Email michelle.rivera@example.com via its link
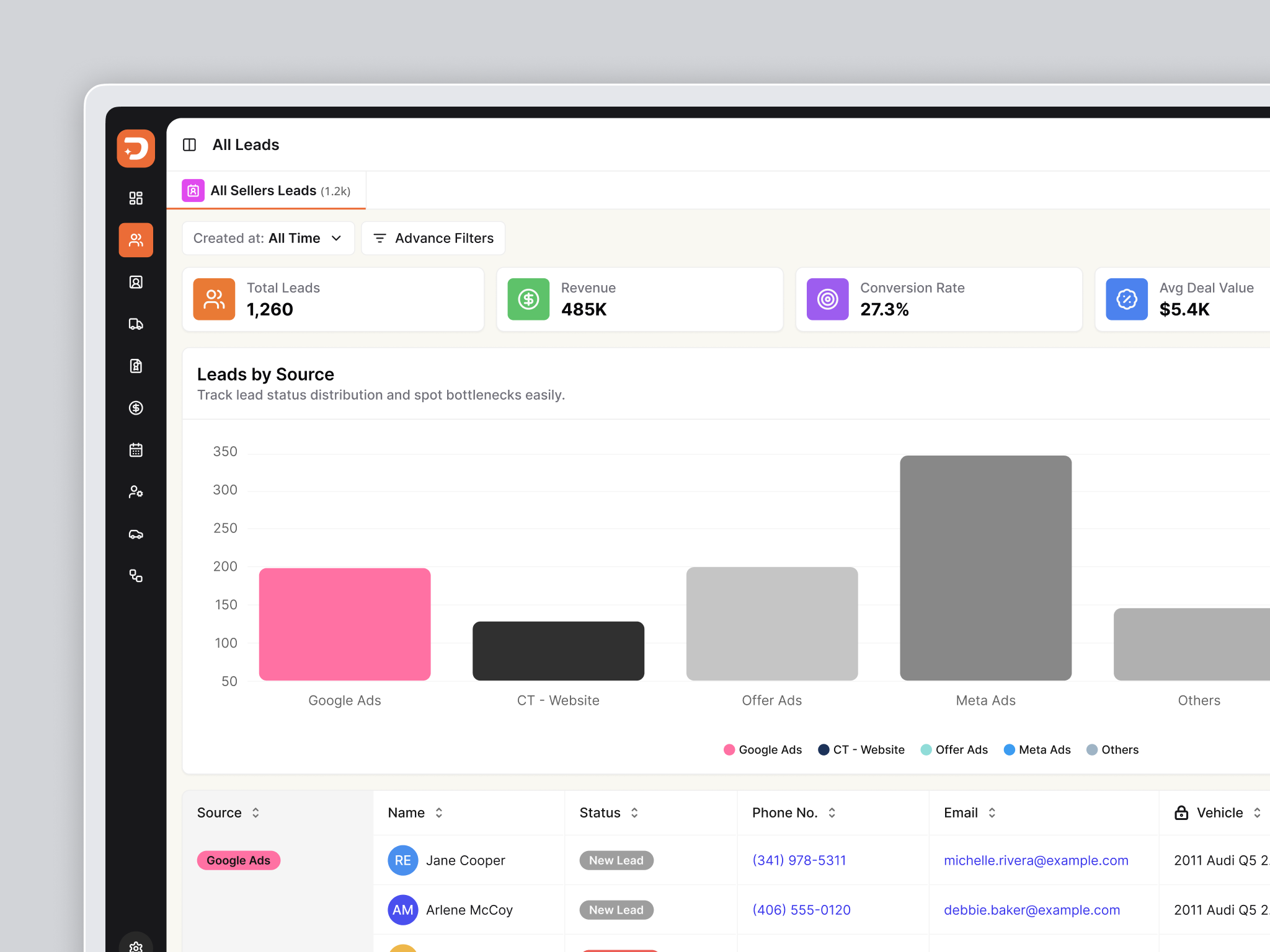This screenshot has height=952, width=1270. 1036,860
